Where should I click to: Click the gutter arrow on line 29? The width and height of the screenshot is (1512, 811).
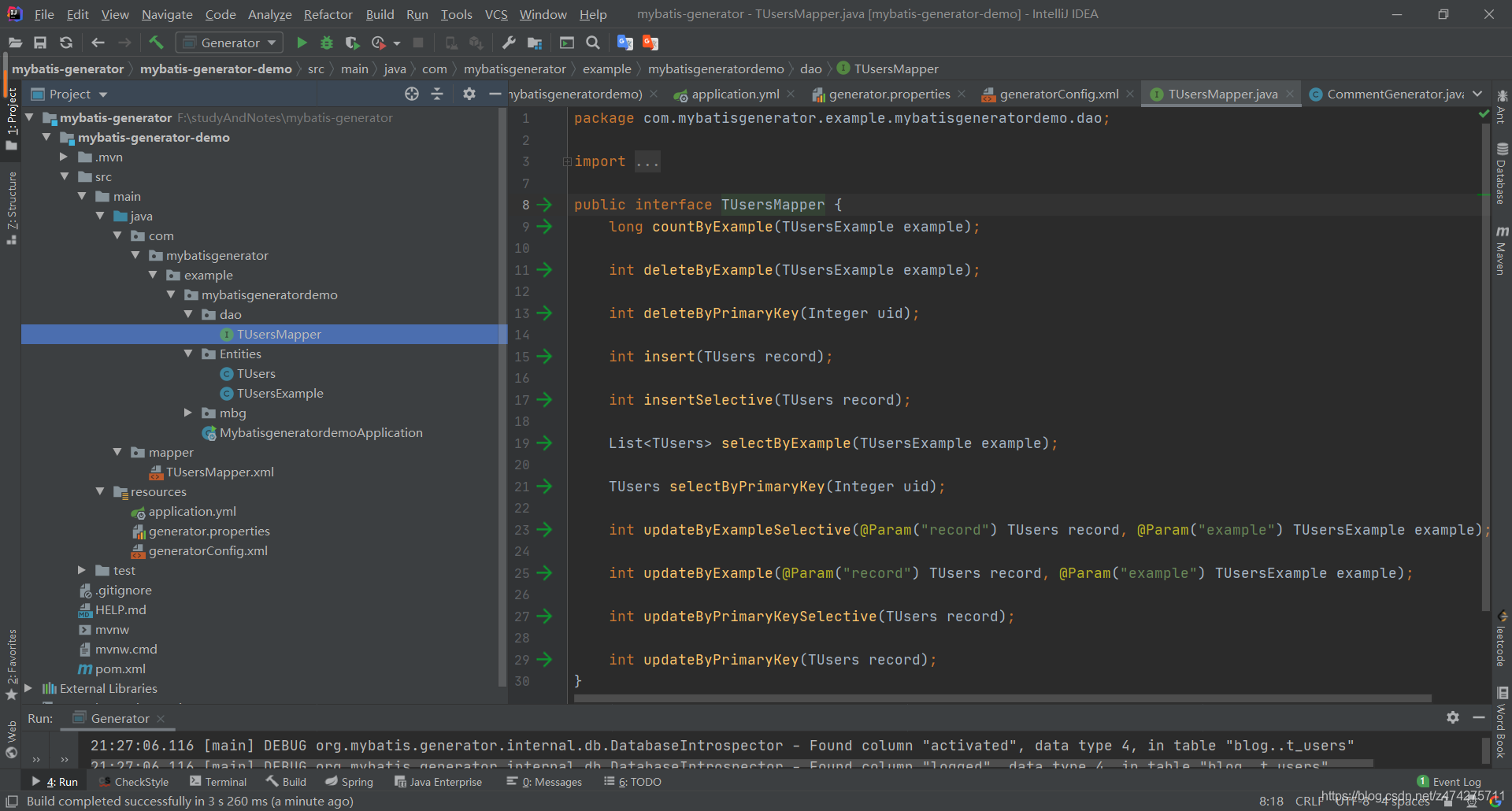point(544,660)
